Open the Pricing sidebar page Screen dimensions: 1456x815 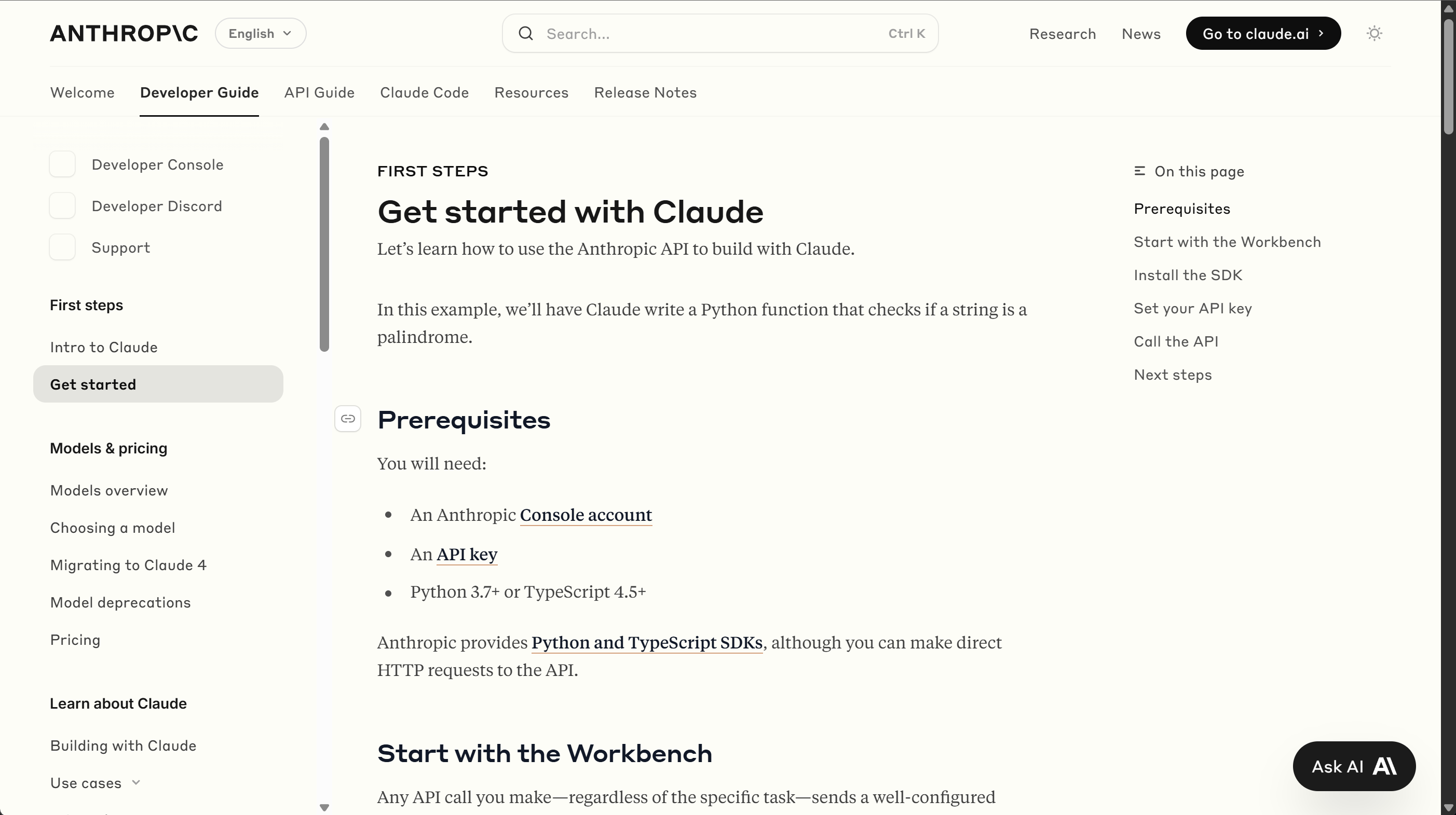tap(75, 640)
